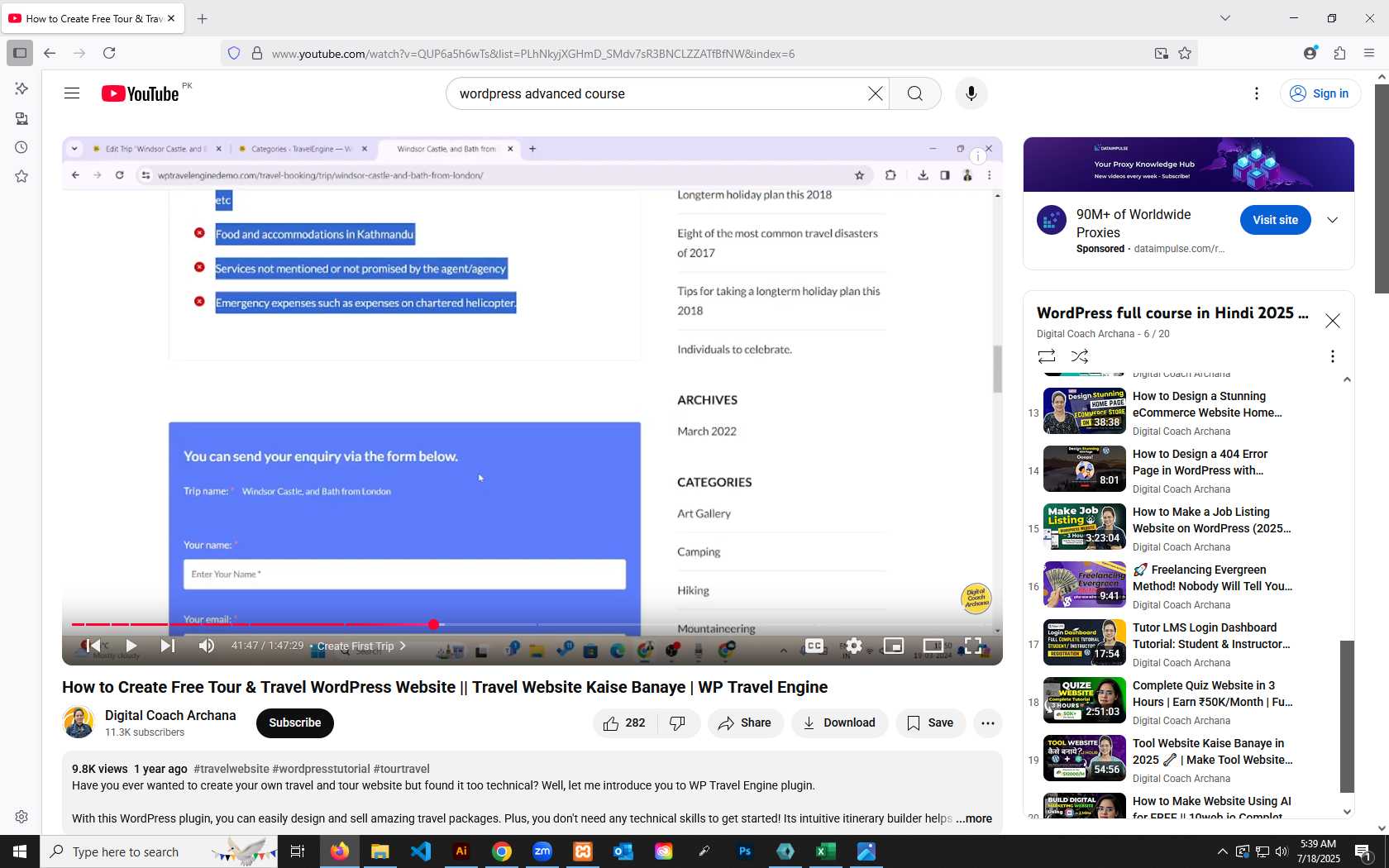1389x868 pixels.
Task: Go back in browser history
Action: tap(50, 53)
